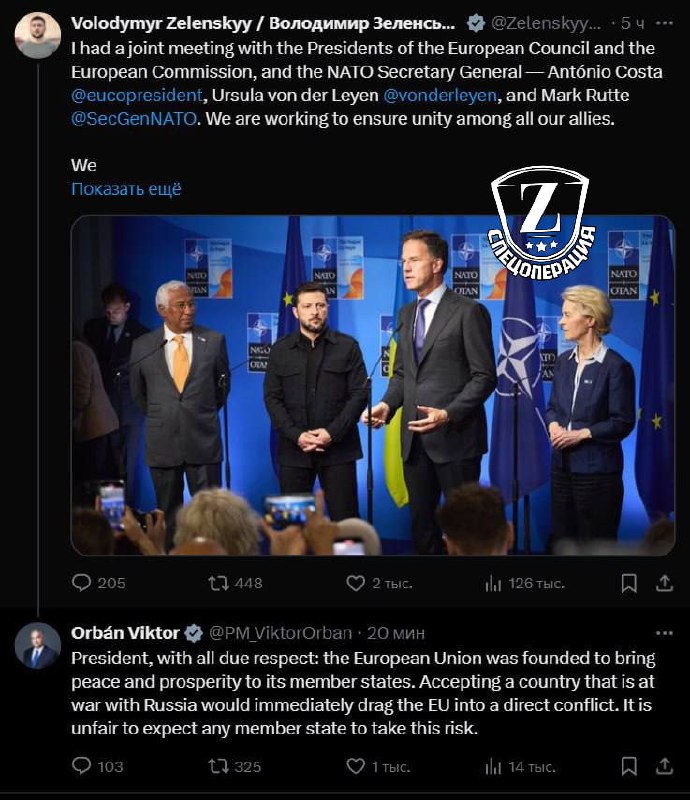690x800 pixels.
Task: Open Orbán Viktor's profile avatar
Action: (x=37, y=645)
